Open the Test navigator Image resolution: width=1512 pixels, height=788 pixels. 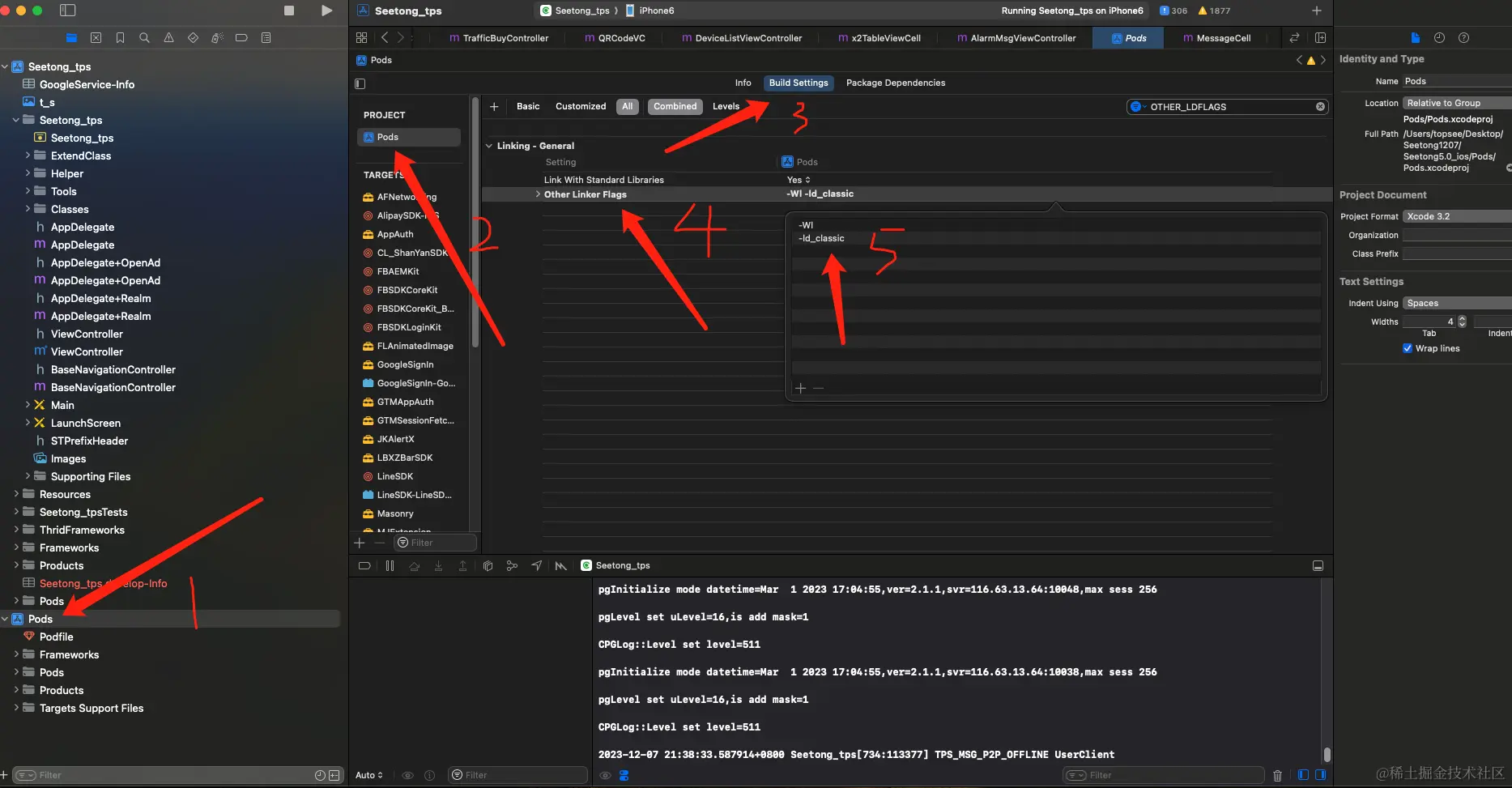[x=193, y=38]
